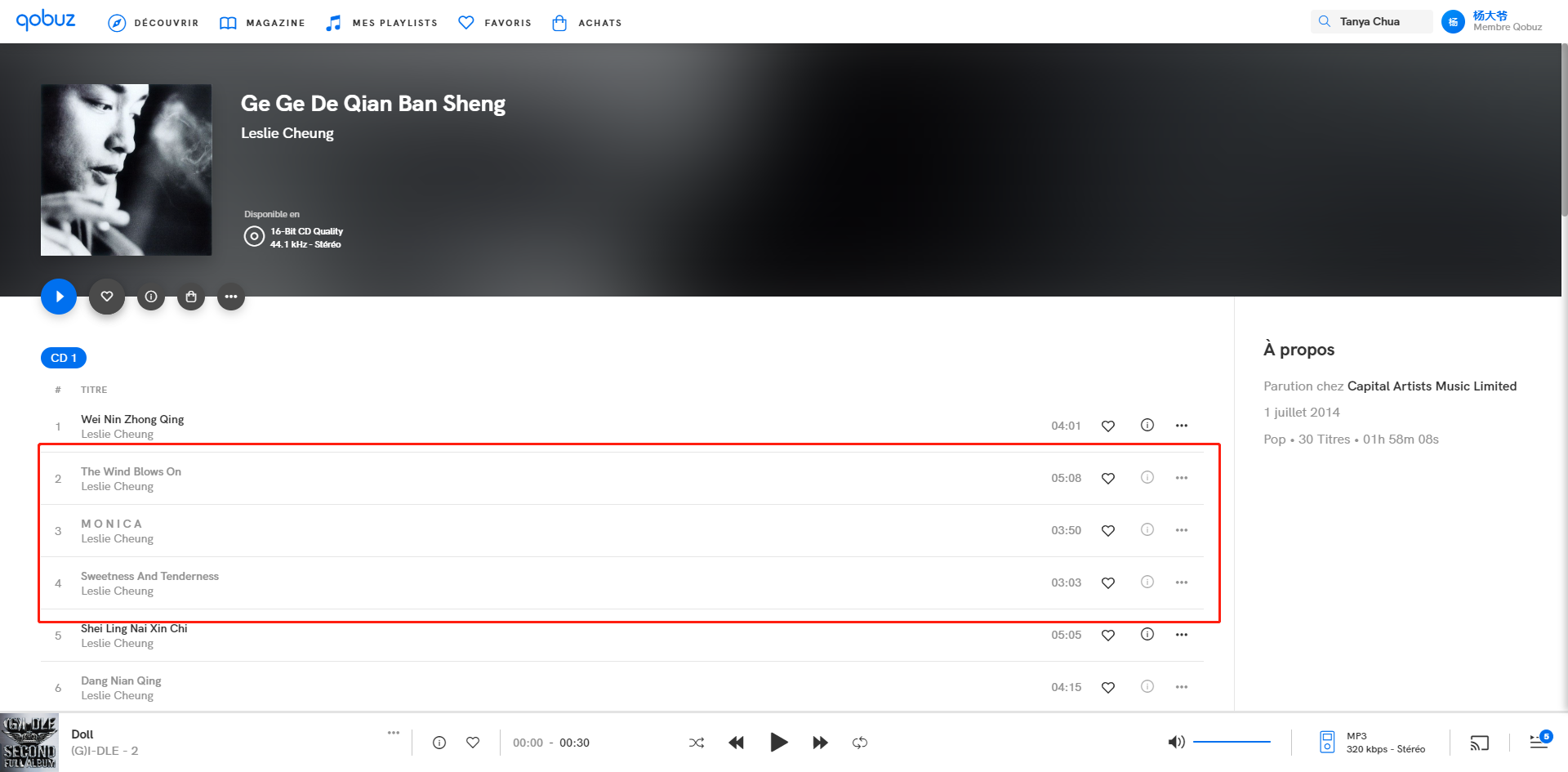Image resolution: width=1568 pixels, height=772 pixels.
Task: Open the album more options menu
Action: pos(231,297)
